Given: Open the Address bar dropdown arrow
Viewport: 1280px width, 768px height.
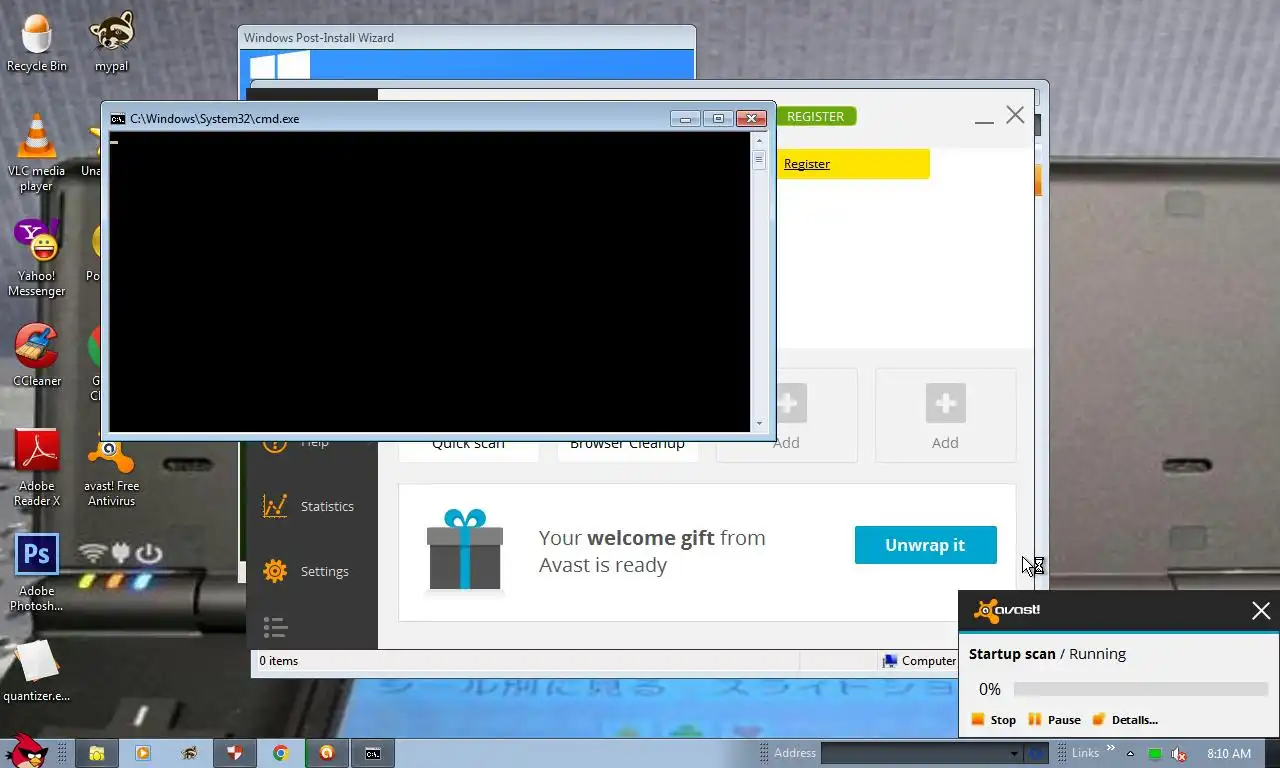Looking at the screenshot, I should (1014, 754).
